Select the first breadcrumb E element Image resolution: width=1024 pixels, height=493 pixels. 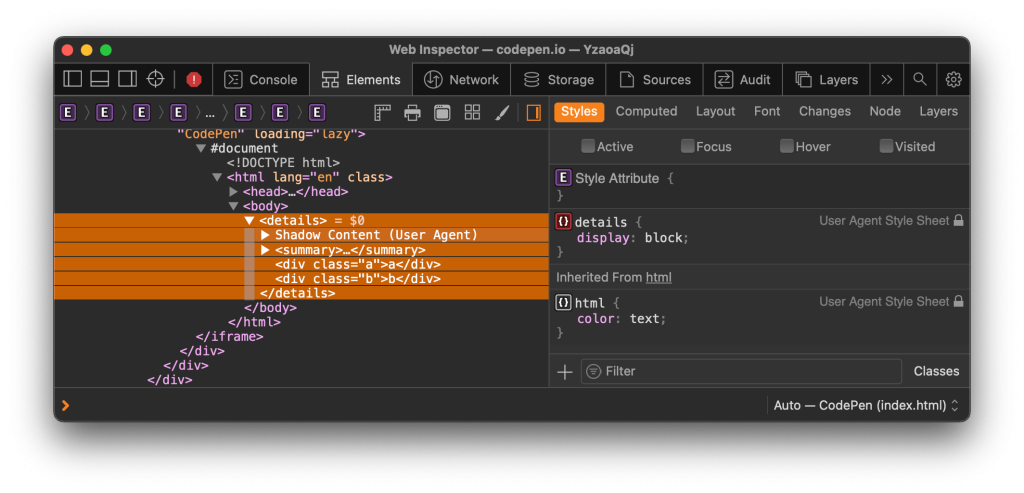pos(68,112)
